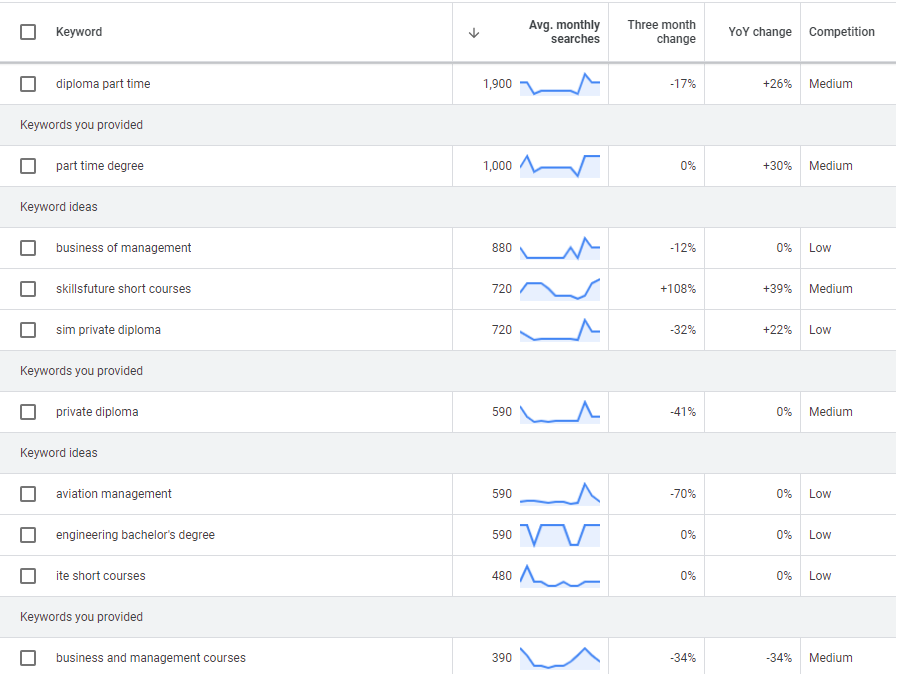Tick checkbox for 'skillsfuture short courses'
This screenshot has height=684, width=898.
point(28,289)
